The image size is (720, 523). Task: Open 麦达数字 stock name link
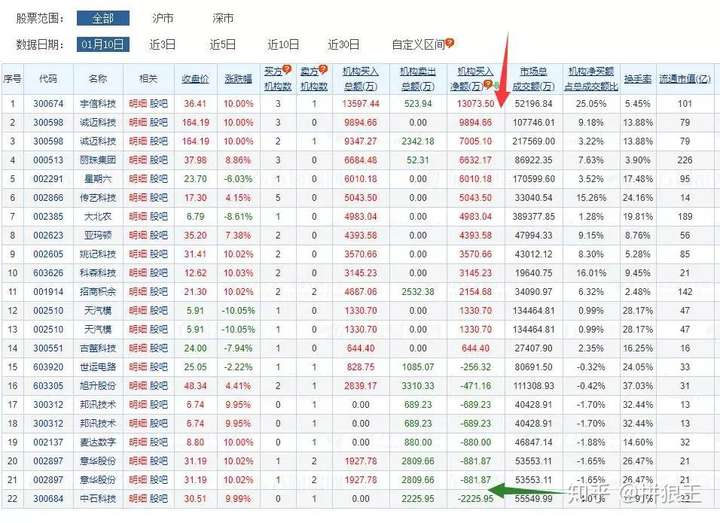point(98,443)
